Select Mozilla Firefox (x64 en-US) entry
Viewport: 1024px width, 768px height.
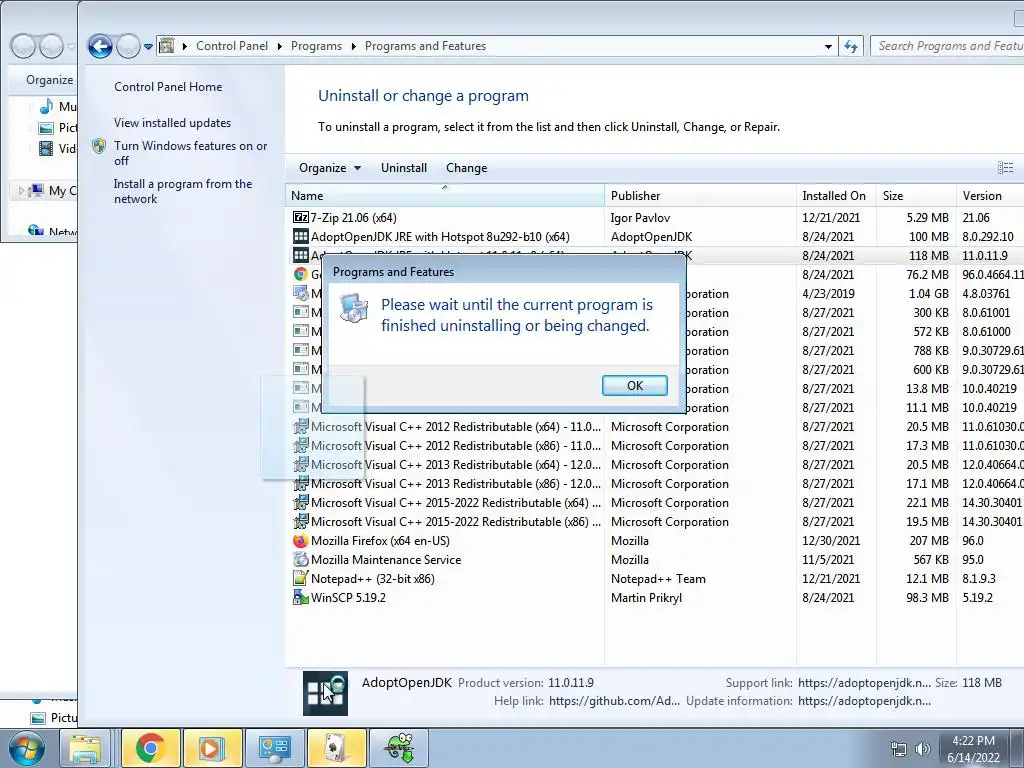[x=380, y=541]
